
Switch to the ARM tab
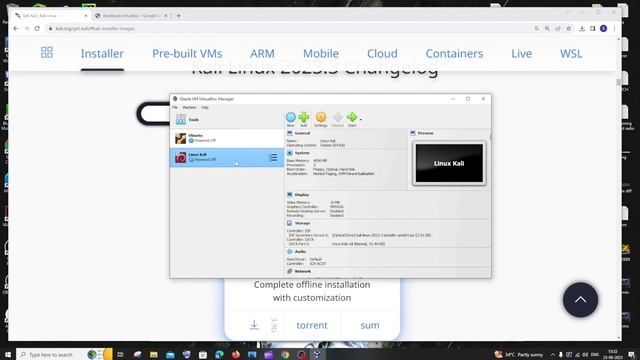(x=262, y=53)
